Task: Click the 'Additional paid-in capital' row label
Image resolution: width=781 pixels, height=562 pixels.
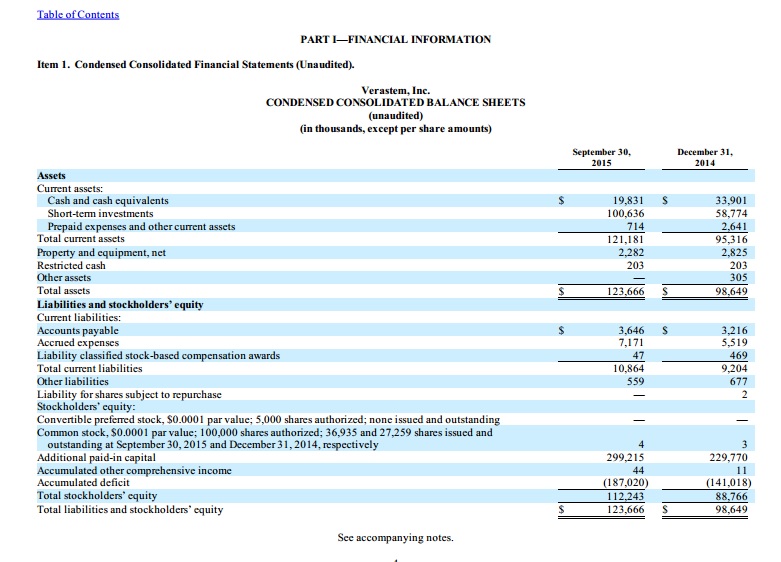Action: point(96,457)
